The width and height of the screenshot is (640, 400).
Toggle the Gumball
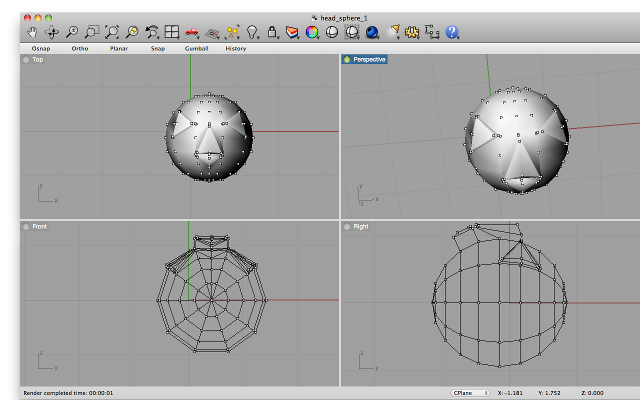pos(197,48)
